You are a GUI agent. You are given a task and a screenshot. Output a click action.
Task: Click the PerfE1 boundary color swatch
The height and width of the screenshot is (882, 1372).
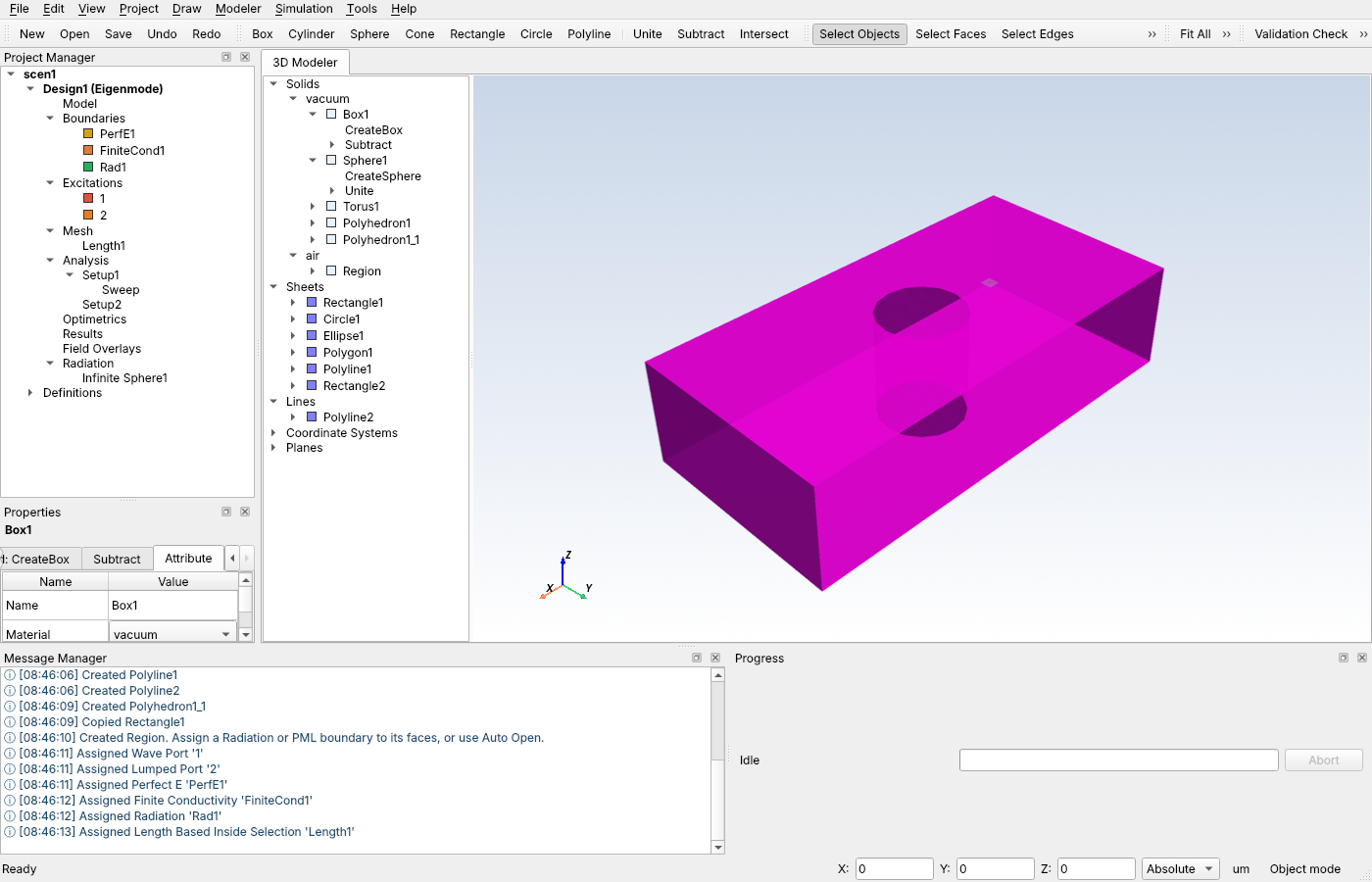(88, 134)
